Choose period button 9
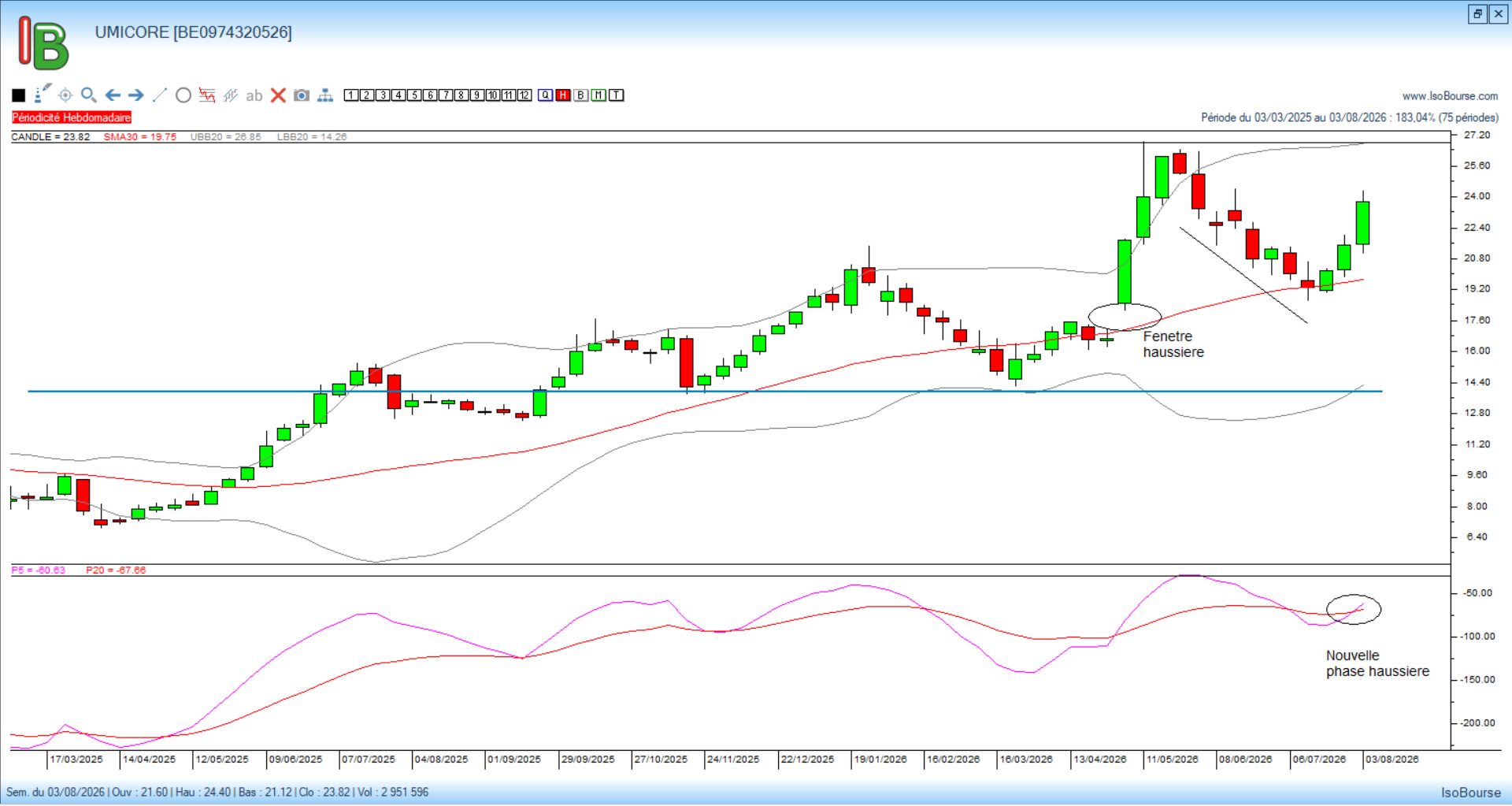The width and height of the screenshot is (1512, 806). click(477, 95)
